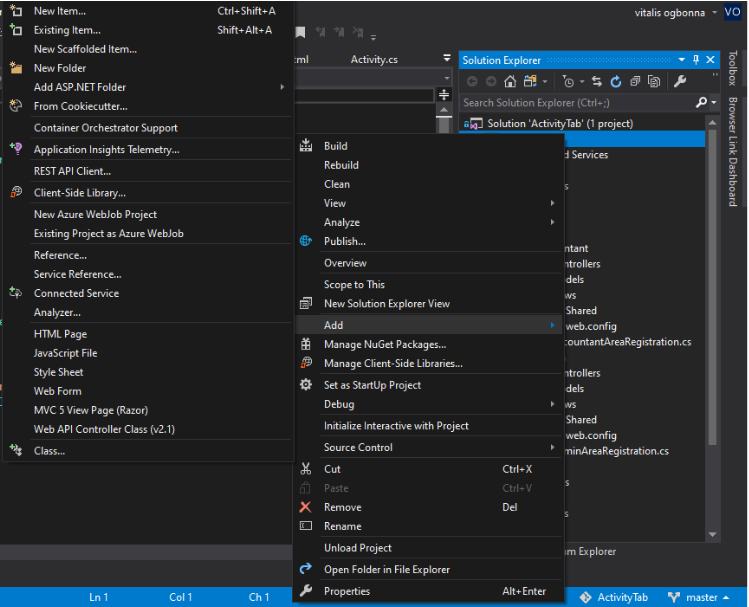749x607 pixels.
Task: Choose Existing Item... in the Add submenu
Action: tap(148, 30)
